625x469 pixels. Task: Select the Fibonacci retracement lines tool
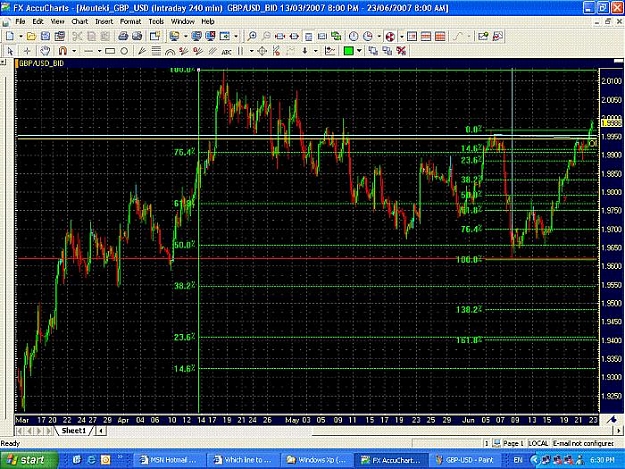tap(156, 51)
